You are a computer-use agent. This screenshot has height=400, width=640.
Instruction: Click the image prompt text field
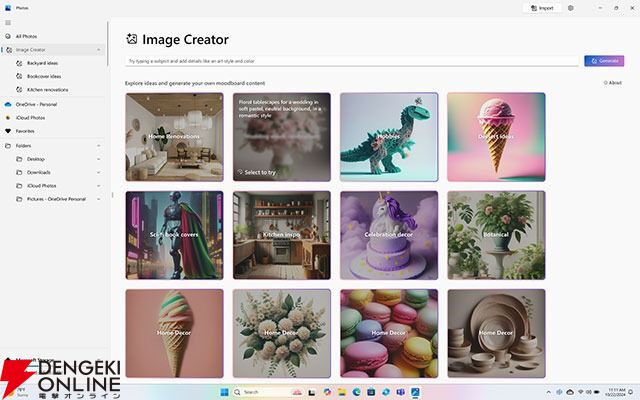pyautogui.click(x=350, y=61)
